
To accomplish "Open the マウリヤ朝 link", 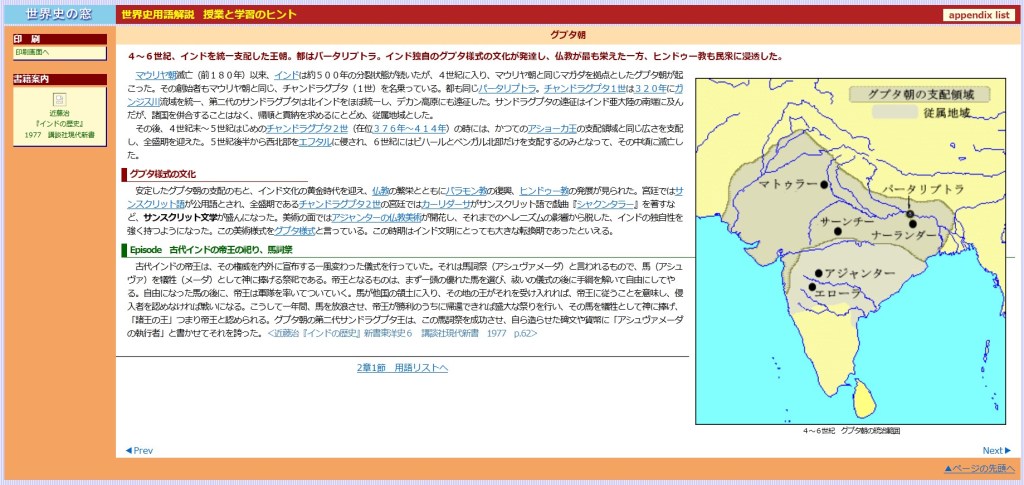I will click(156, 75).
